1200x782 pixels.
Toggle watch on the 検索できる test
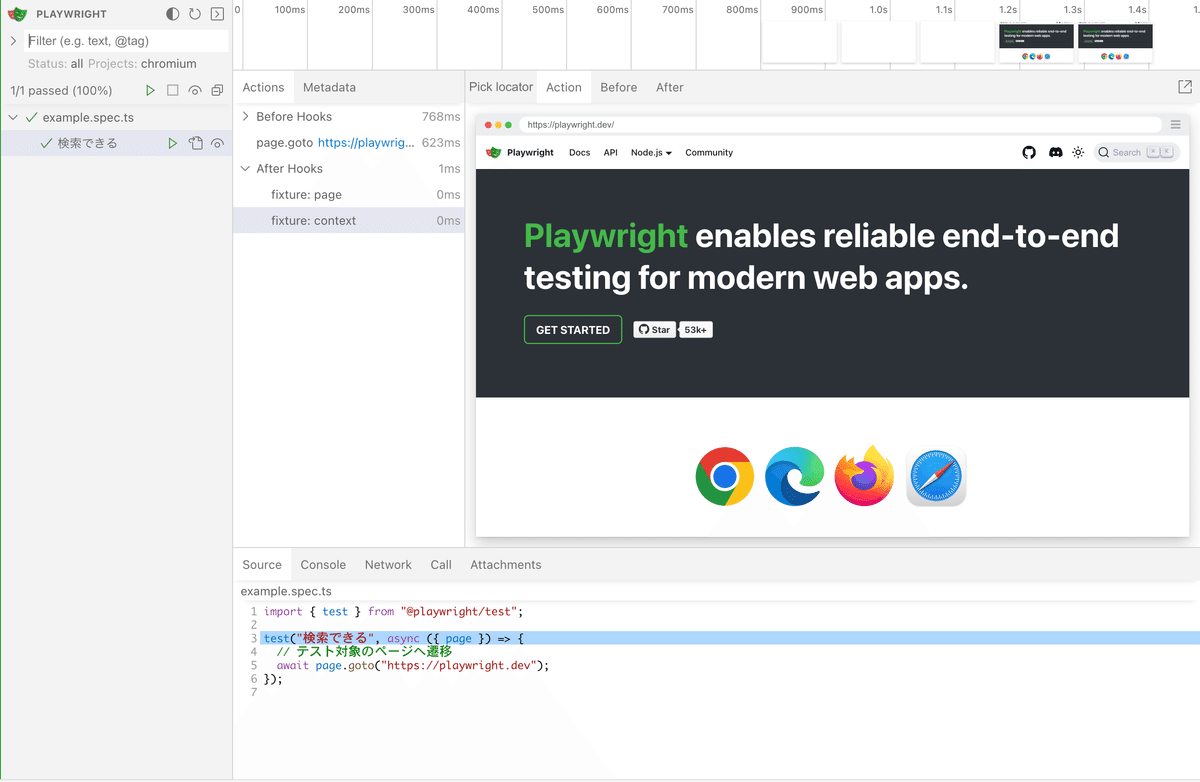click(x=217, y=143)
